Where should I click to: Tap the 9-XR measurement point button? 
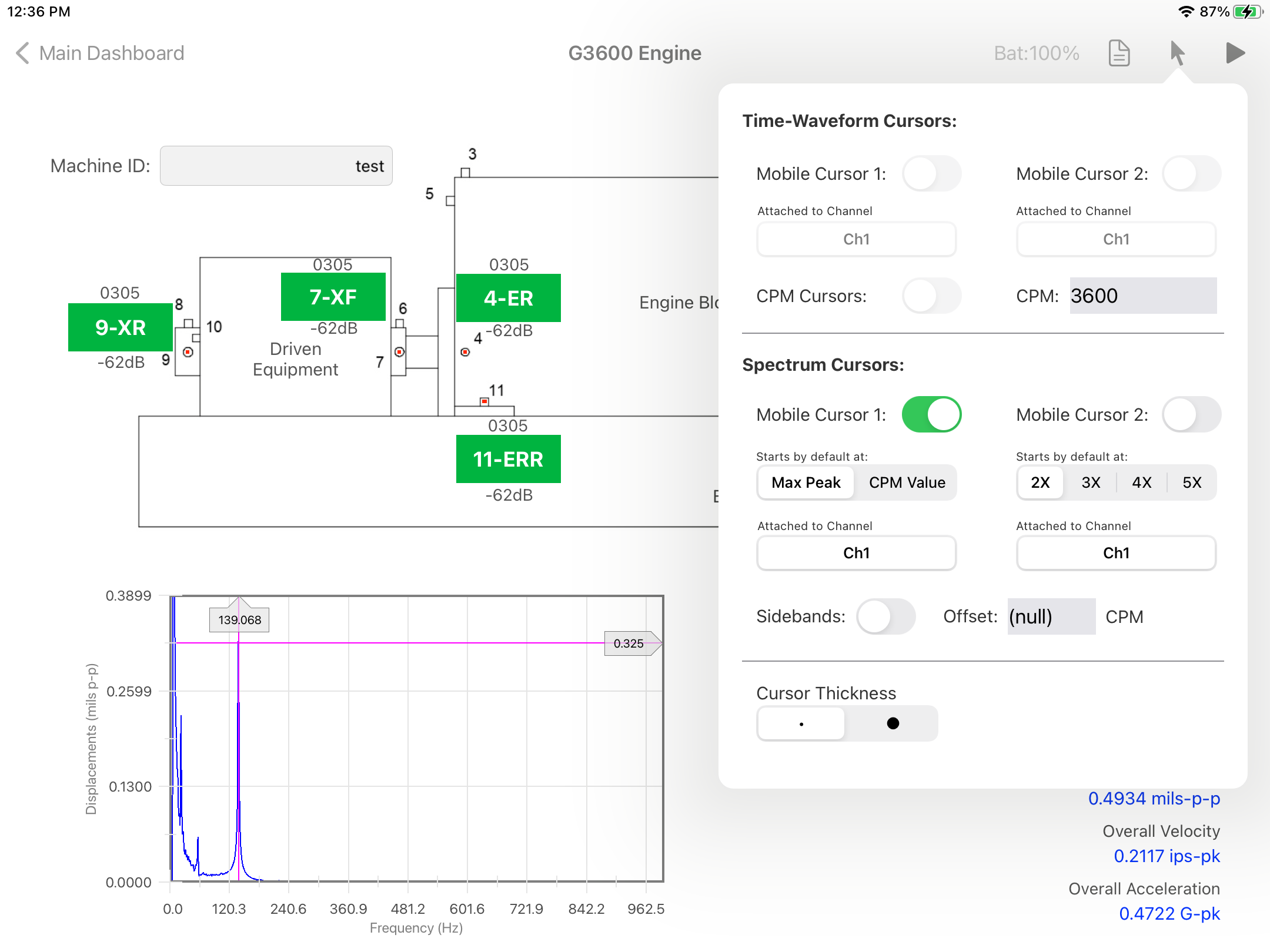pos(121,327)
